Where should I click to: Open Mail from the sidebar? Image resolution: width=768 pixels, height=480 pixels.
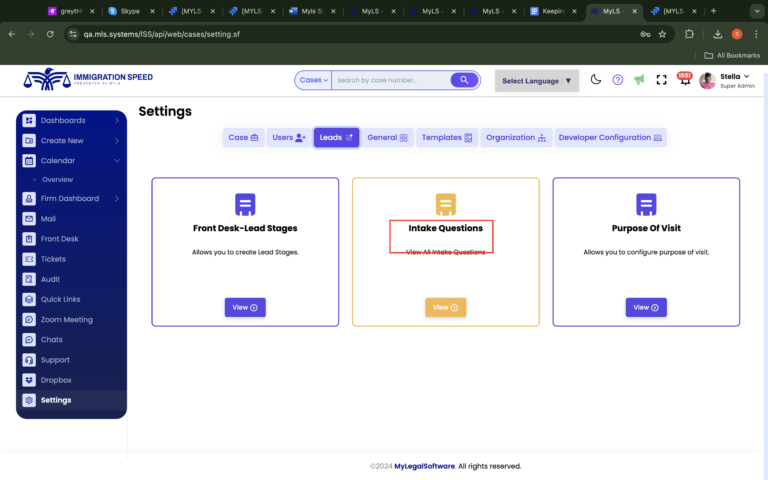coord(48,218)
